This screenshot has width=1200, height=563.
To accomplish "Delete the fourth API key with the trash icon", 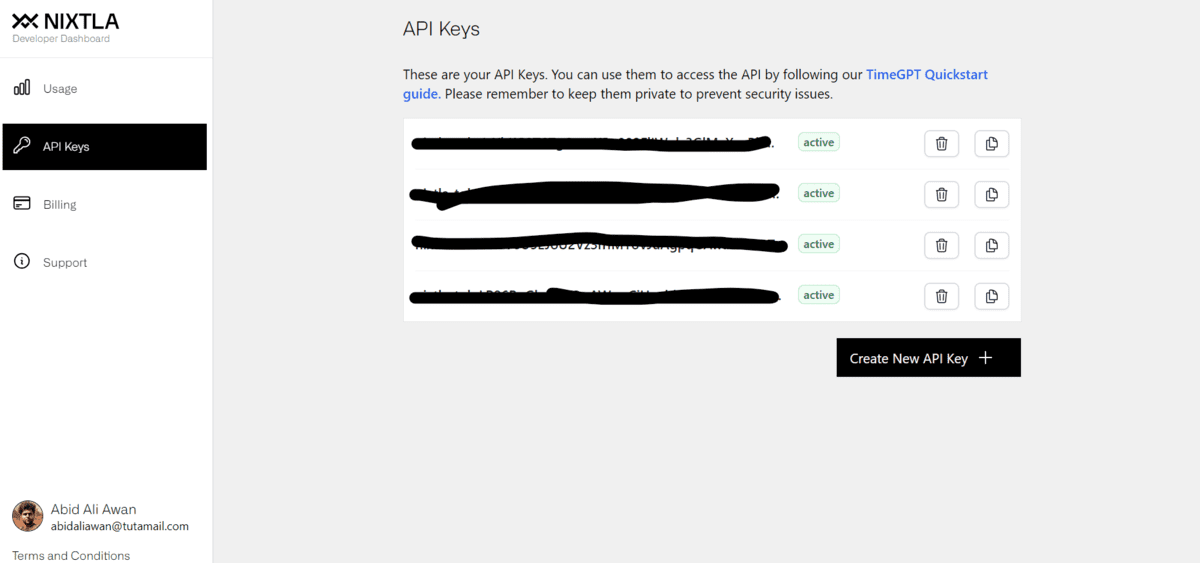I will (x=941, y=296).
